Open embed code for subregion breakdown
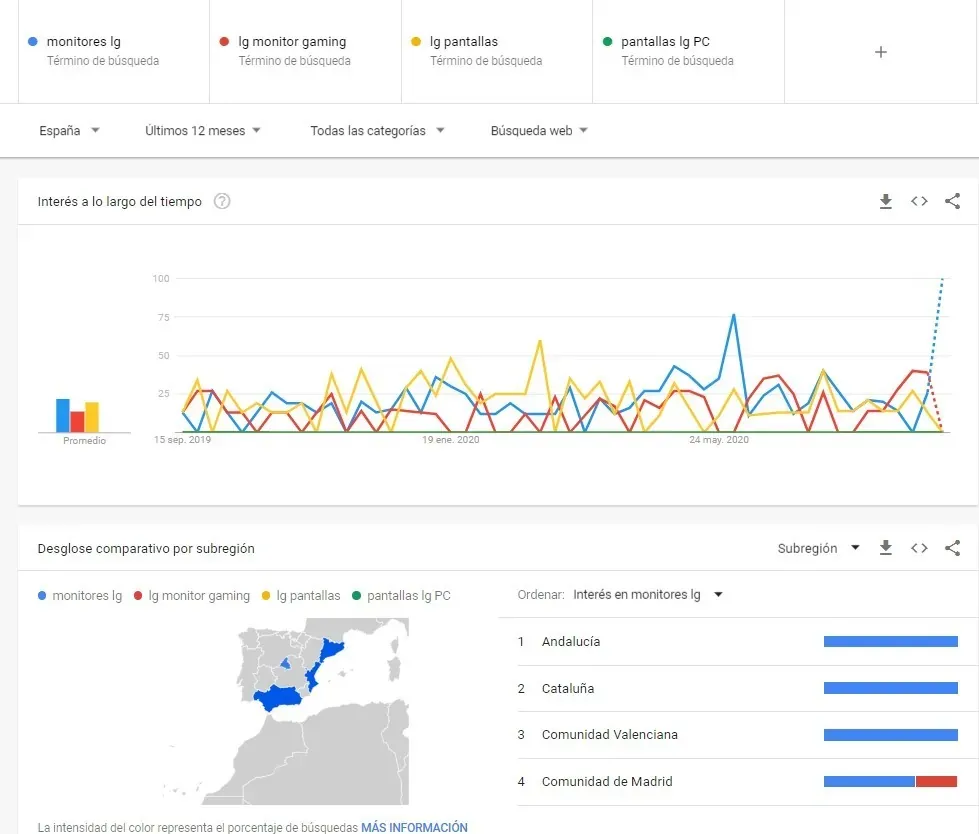 coord(919,548)
